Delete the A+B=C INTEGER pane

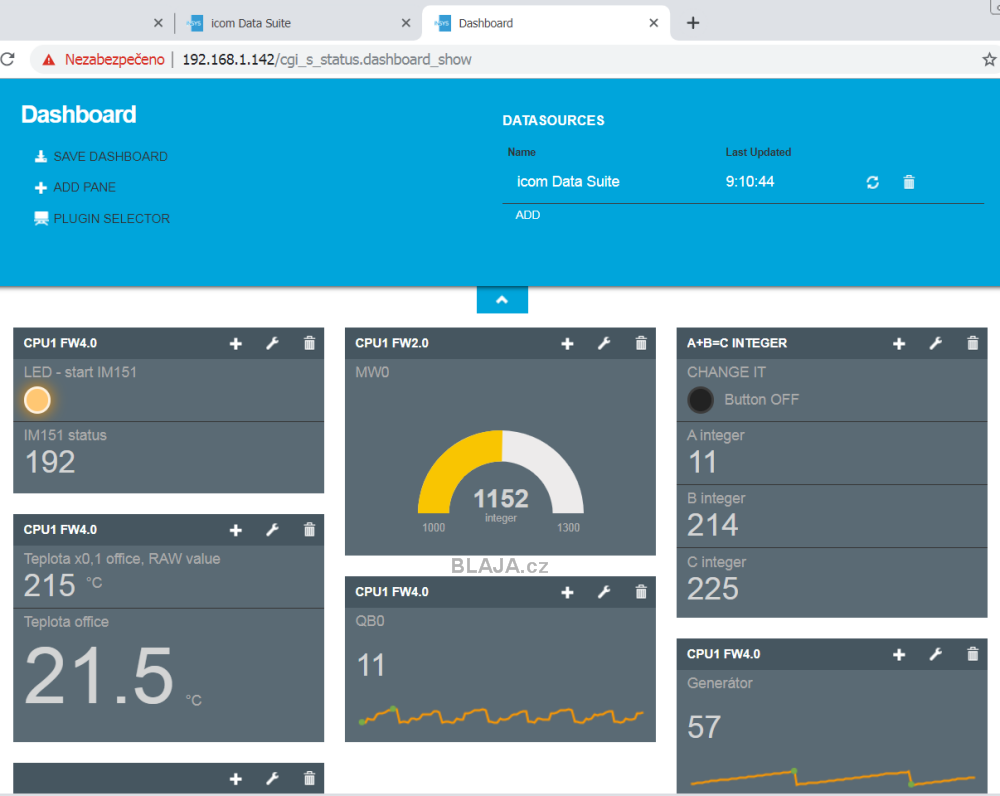tap(973, 343)
